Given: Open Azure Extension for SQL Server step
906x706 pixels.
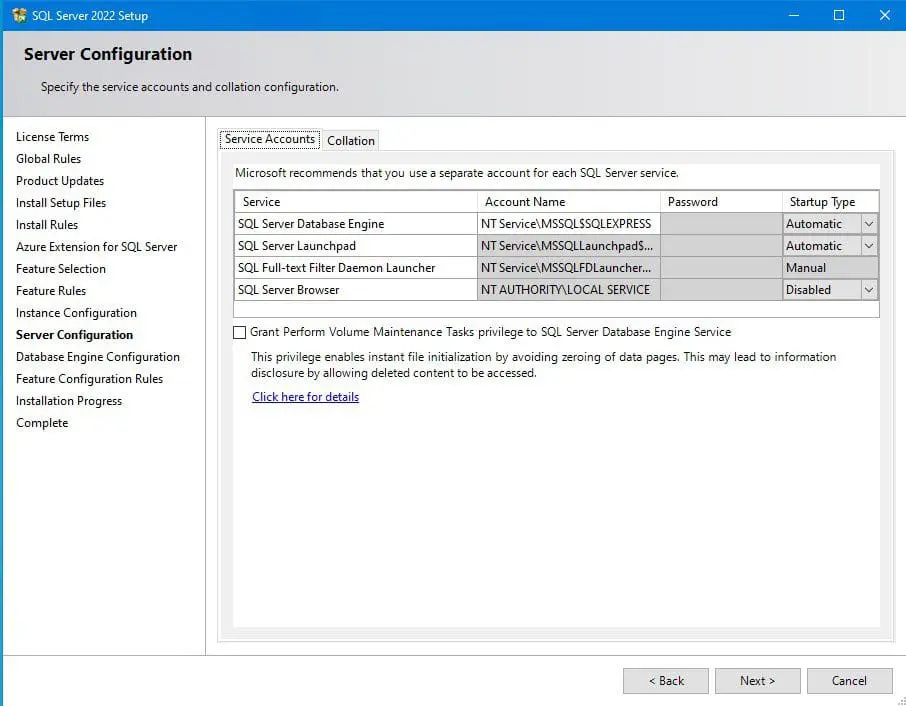Looking at the screenshot, I should 97,246.
